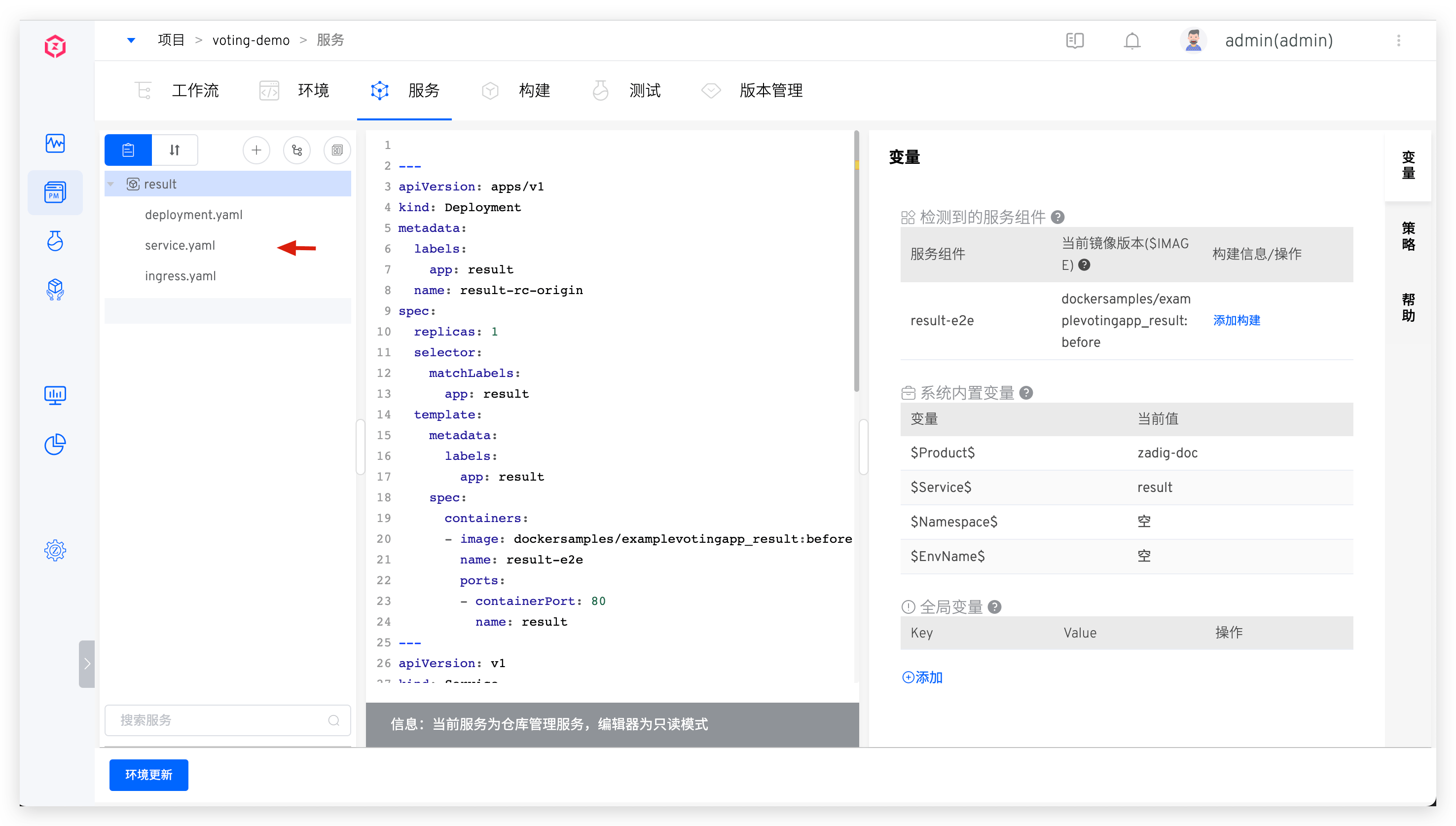The width and height of the screenshot is (1456, 826).
Task: Select service.yaml in the file tree
Action: [180, 246]
